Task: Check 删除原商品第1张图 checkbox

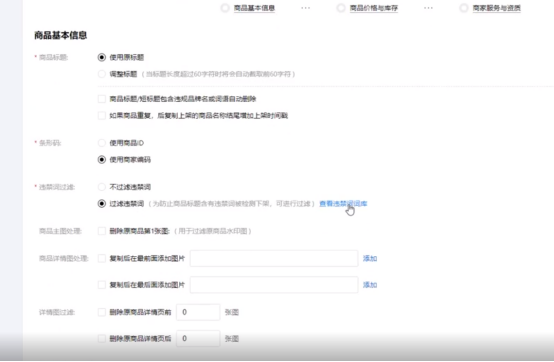Action: click(102, 231)
